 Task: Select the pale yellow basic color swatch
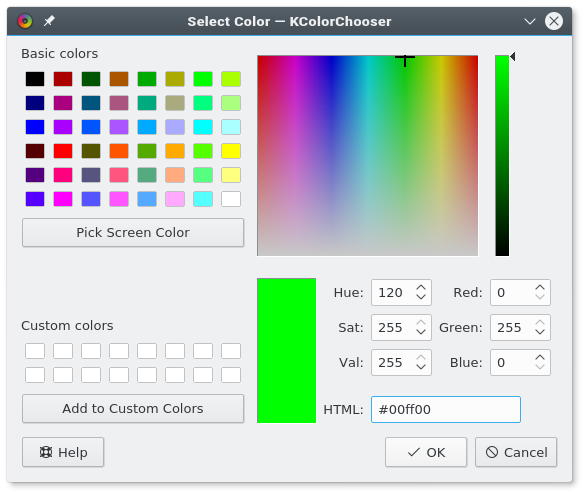pos(231,175)
